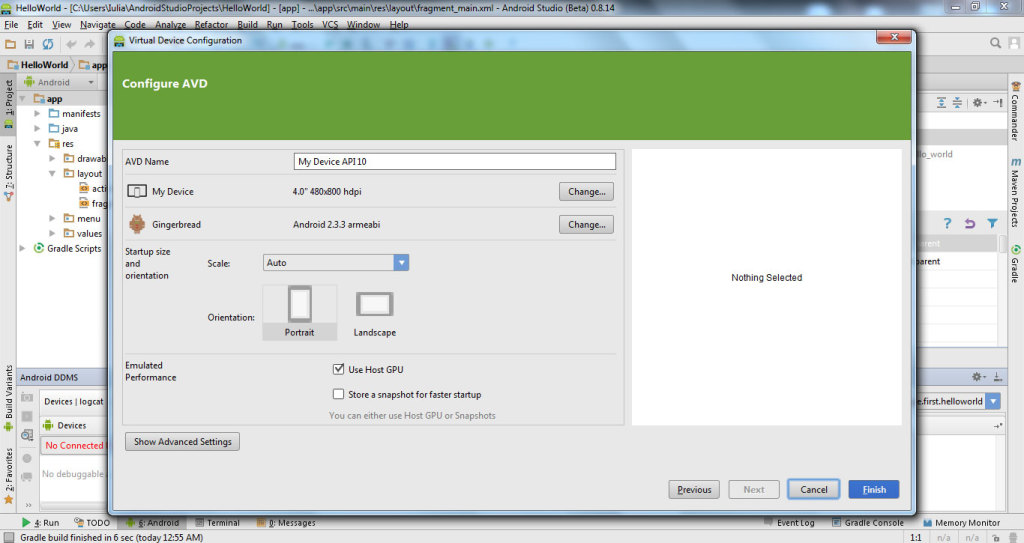Click Save All toolbar icon
The width and height of the screenshot is (1024, 543).
[x=29, y=44]
